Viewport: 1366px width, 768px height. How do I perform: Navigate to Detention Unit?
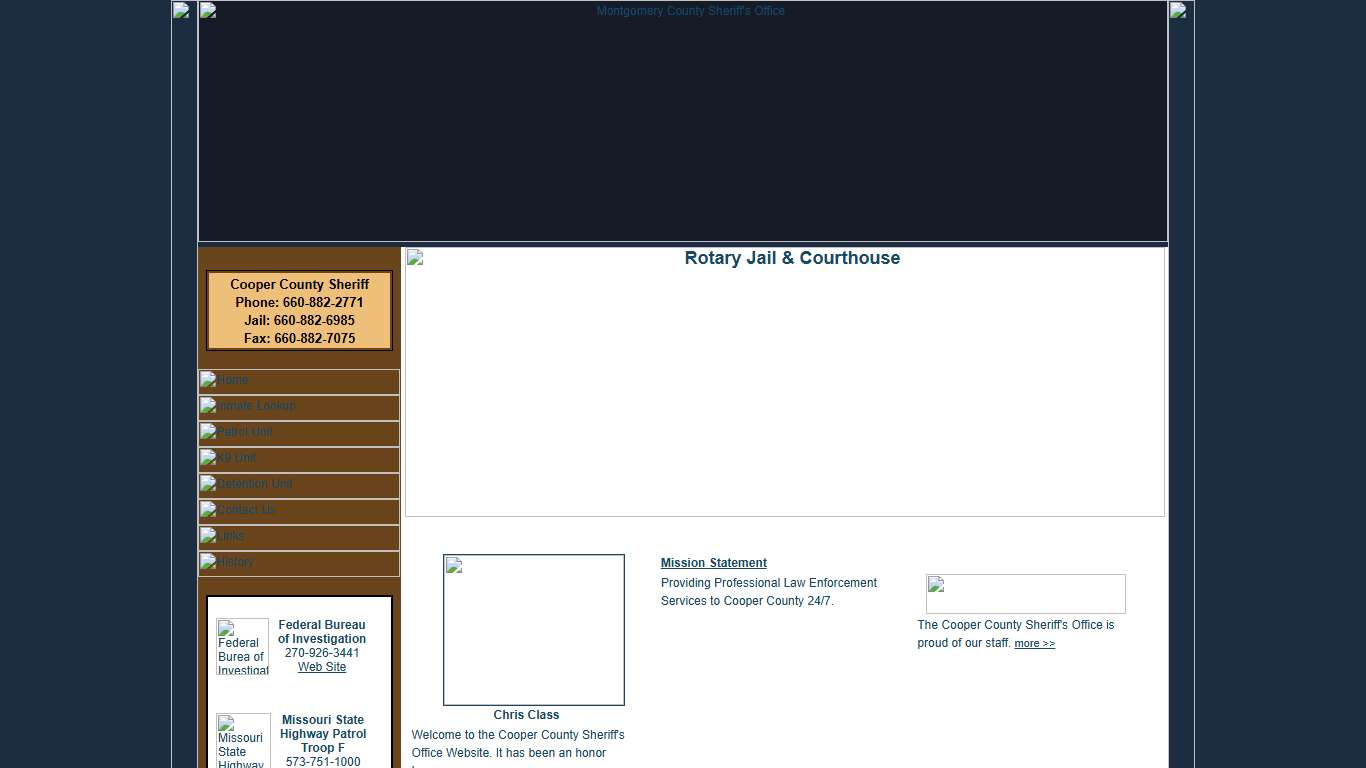tap(298, 485)
